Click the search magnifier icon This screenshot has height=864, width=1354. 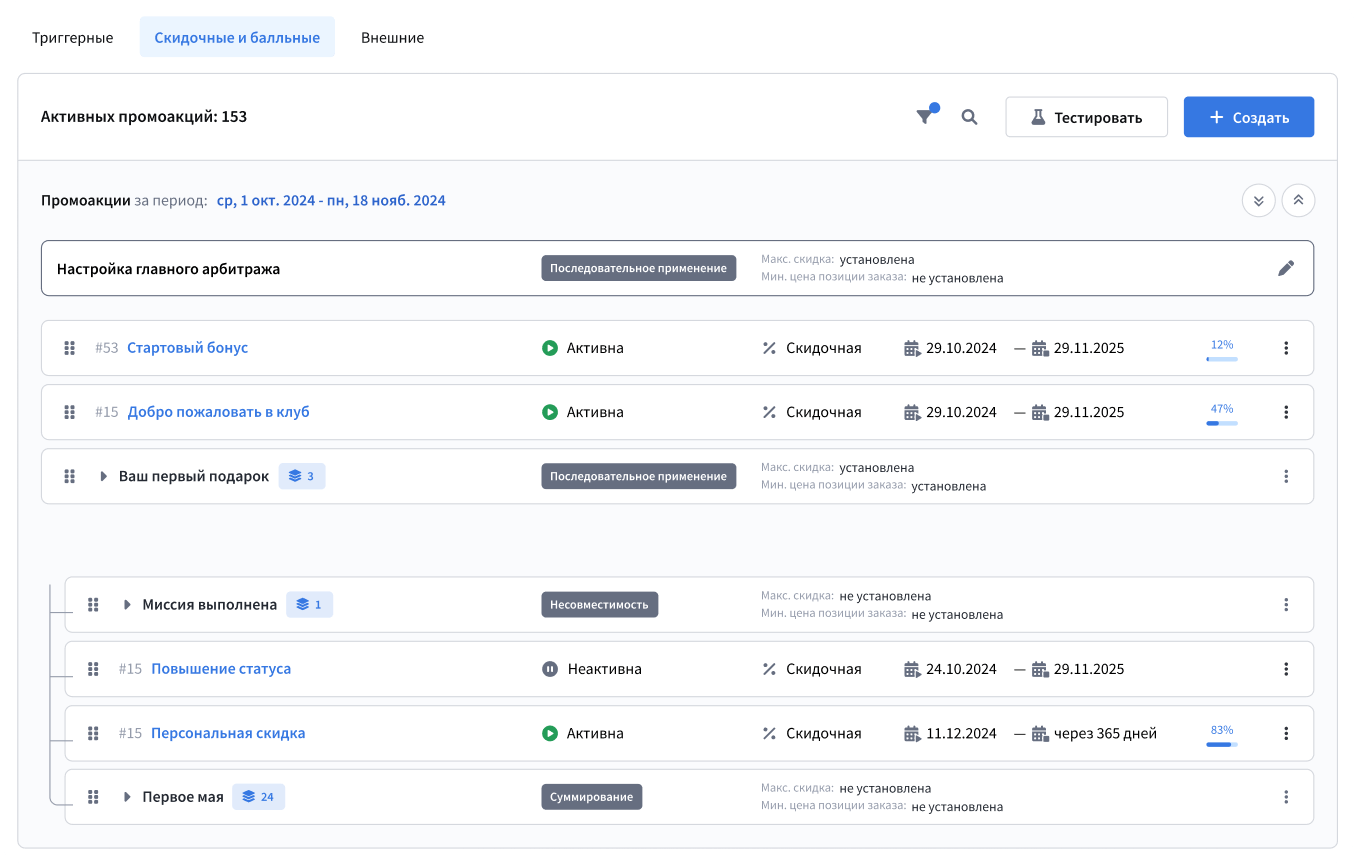coord(969,117)
